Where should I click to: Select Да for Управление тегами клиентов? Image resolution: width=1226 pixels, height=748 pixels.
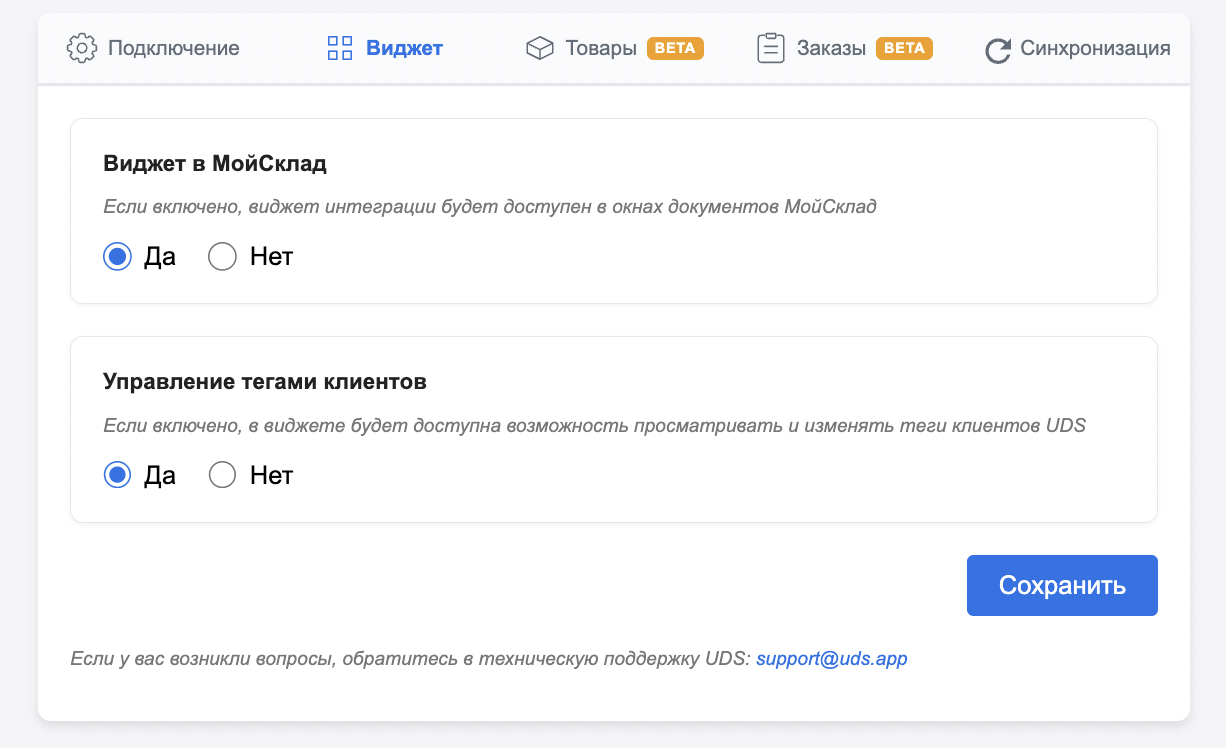[x=118, y=475]
